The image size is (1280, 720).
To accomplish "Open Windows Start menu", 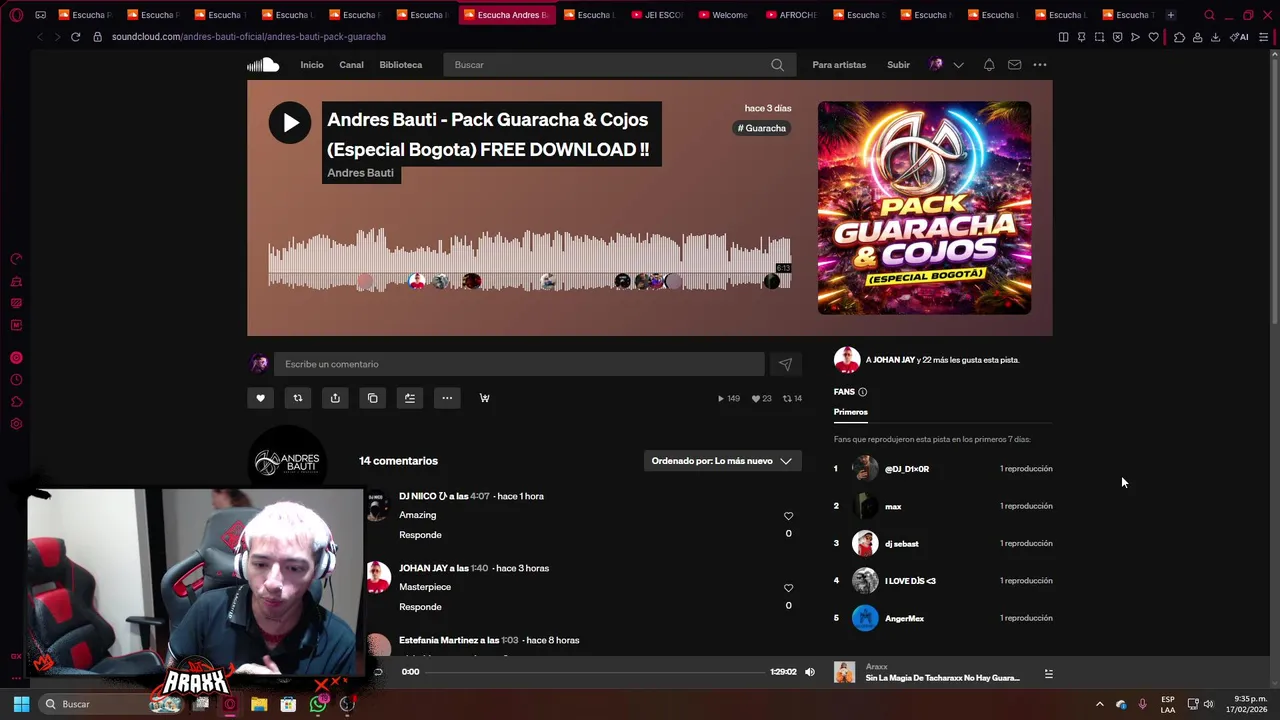I will pyautogui.click(x=21, y=704).
